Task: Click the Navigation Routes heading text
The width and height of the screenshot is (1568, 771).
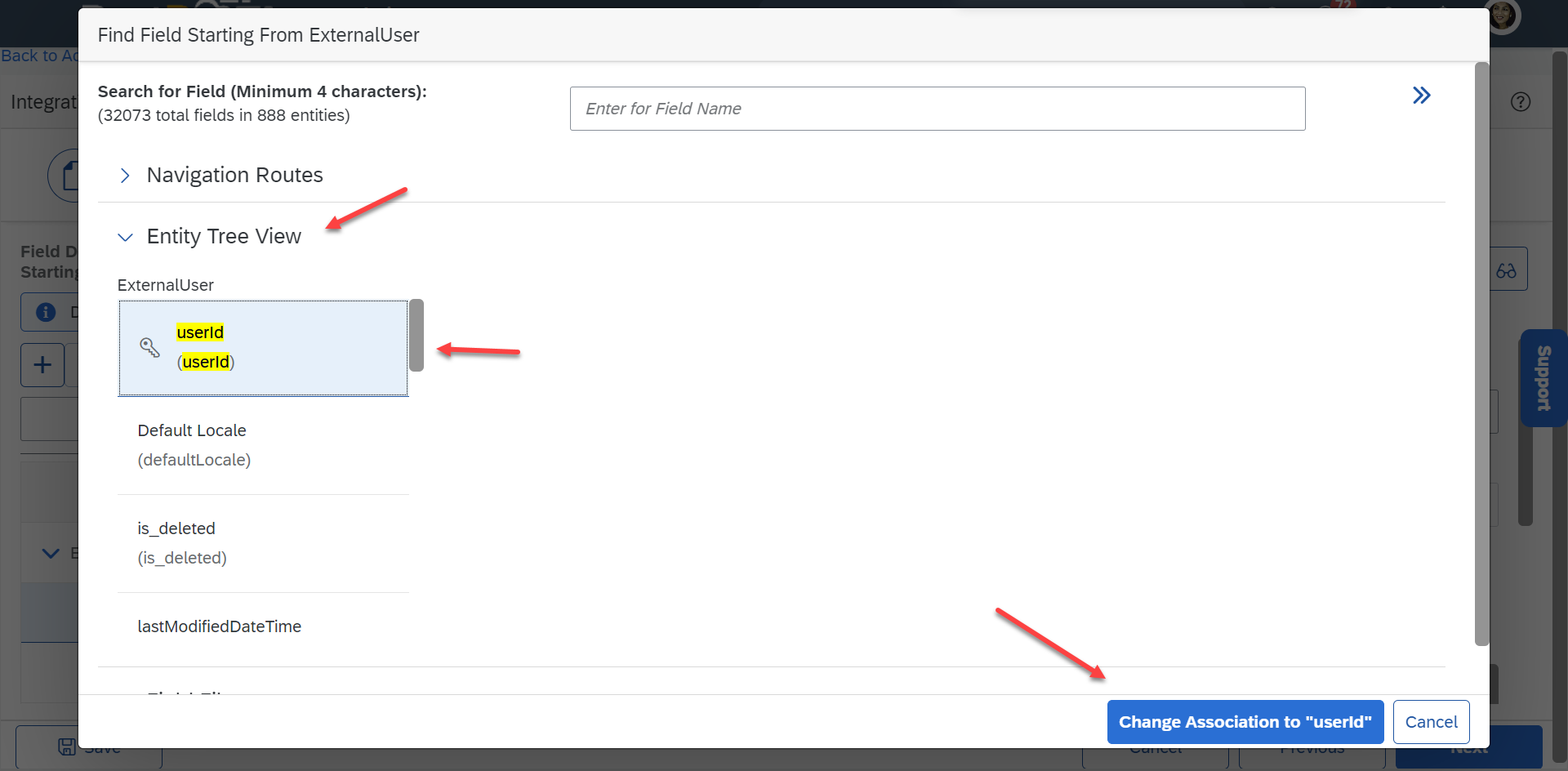Action: [234, 175]
